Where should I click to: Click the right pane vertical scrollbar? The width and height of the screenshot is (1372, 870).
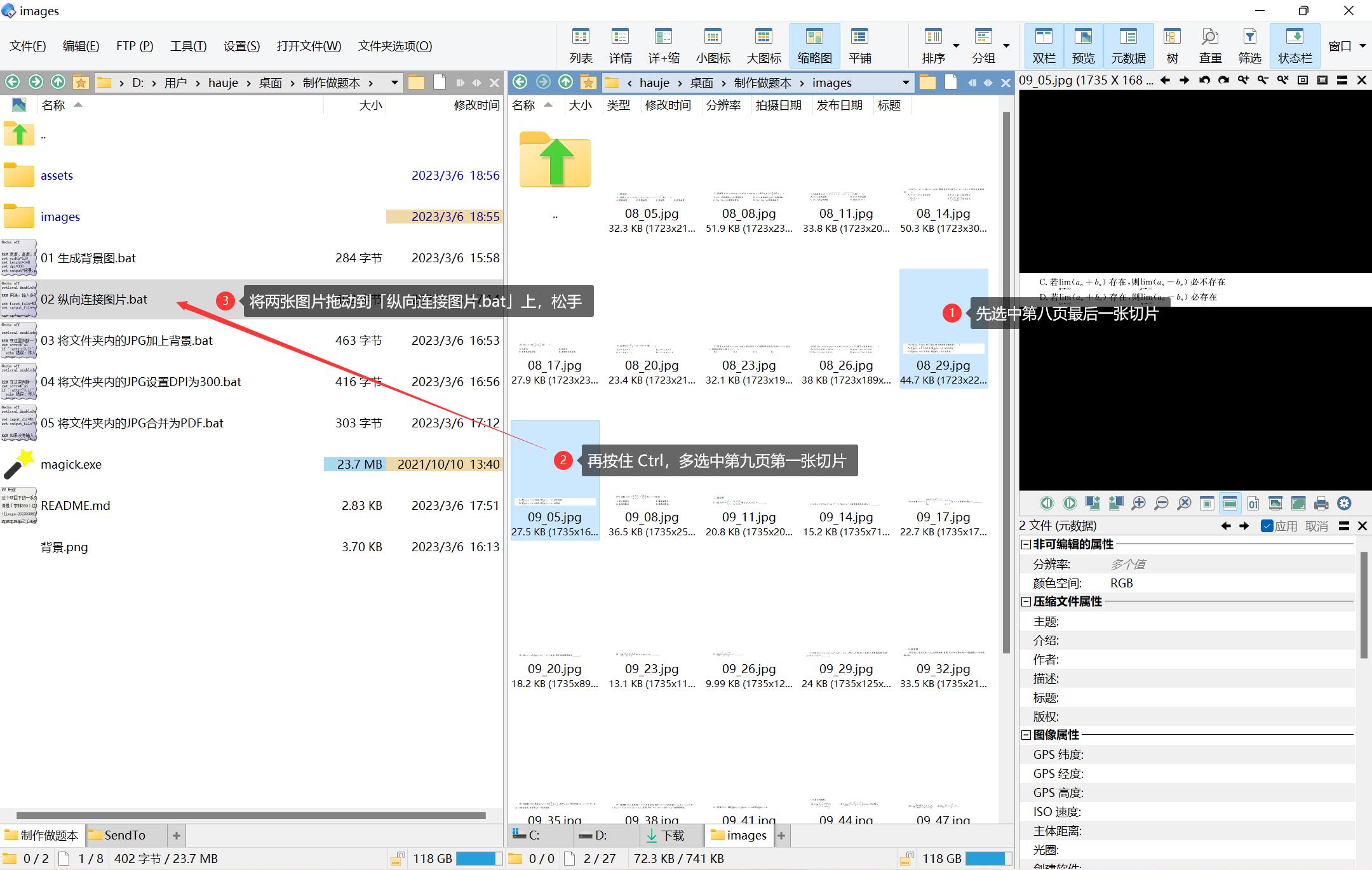pos(1006,381)
